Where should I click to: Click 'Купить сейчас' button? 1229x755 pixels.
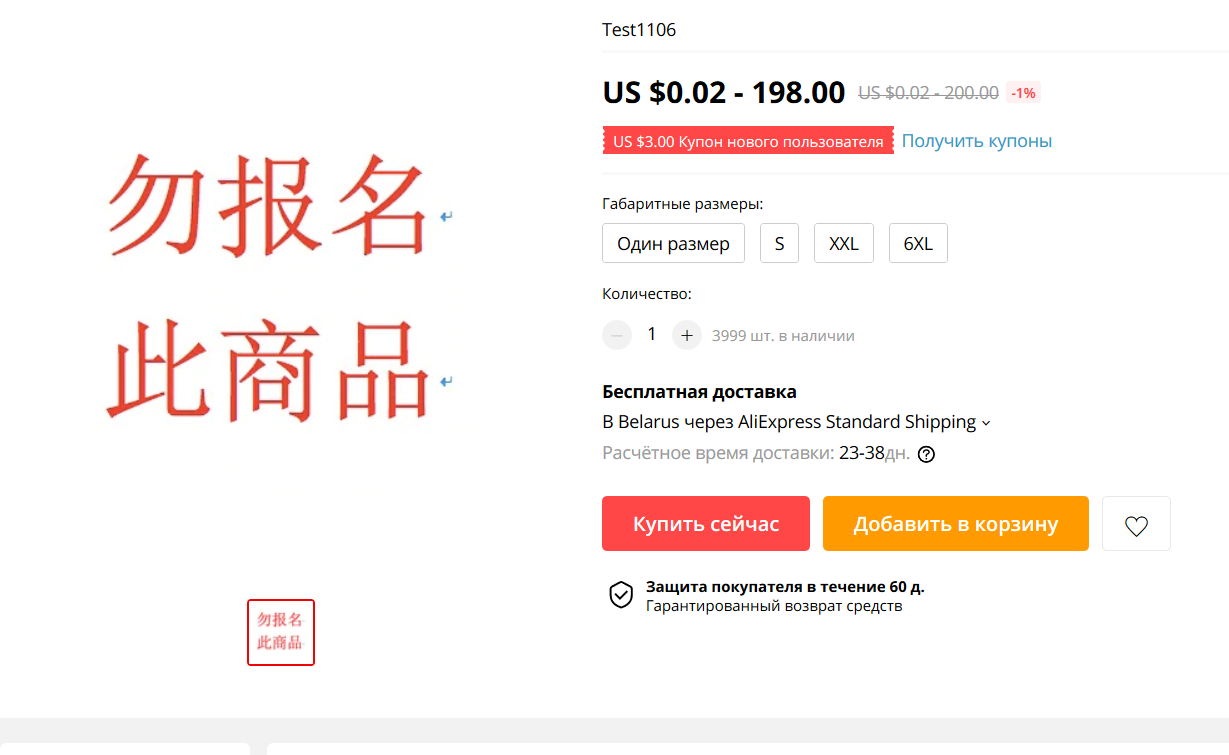(706, 524)
